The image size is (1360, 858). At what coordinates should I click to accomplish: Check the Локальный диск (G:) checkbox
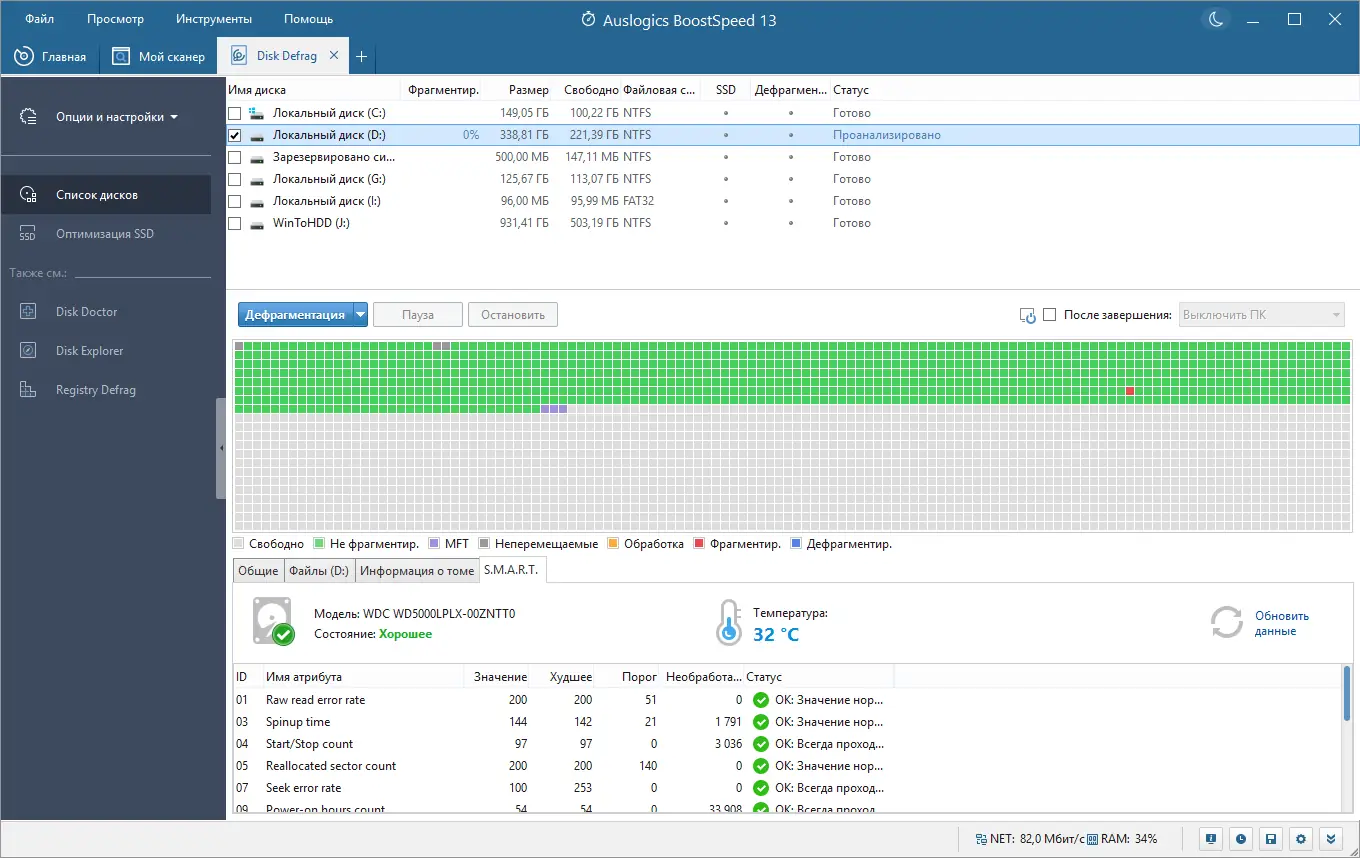coord(235,179)
